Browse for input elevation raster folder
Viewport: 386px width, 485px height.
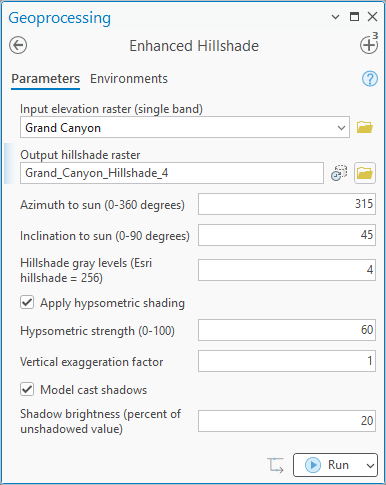tap(365, 127)
